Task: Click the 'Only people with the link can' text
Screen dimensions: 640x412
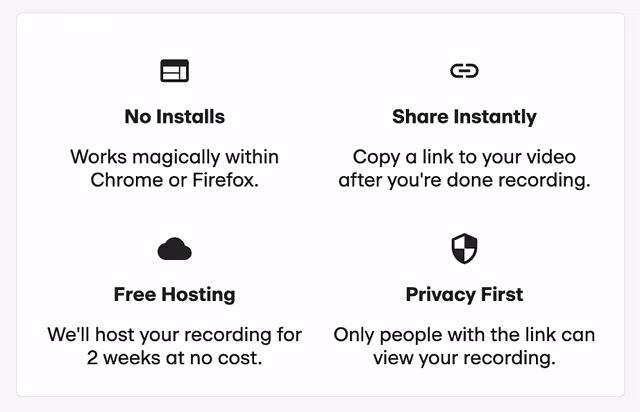Action: click(464, 335)
